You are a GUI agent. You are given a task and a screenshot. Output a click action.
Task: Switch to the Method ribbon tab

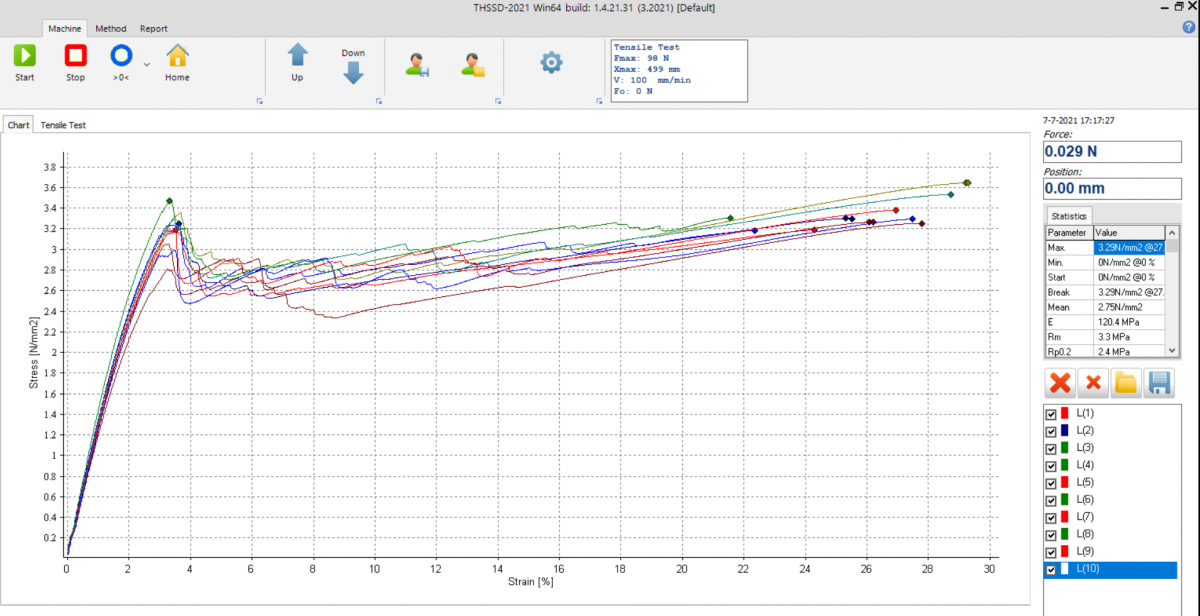click(x=111, y=29)
